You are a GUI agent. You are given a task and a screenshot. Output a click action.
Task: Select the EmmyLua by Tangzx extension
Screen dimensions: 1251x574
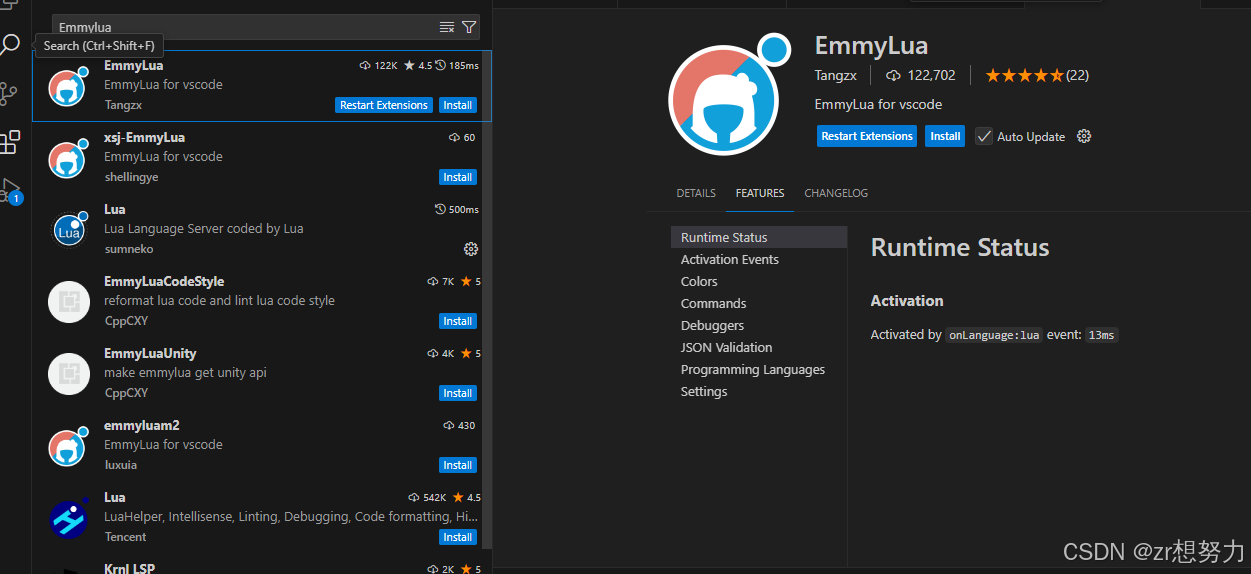(262, 86)
